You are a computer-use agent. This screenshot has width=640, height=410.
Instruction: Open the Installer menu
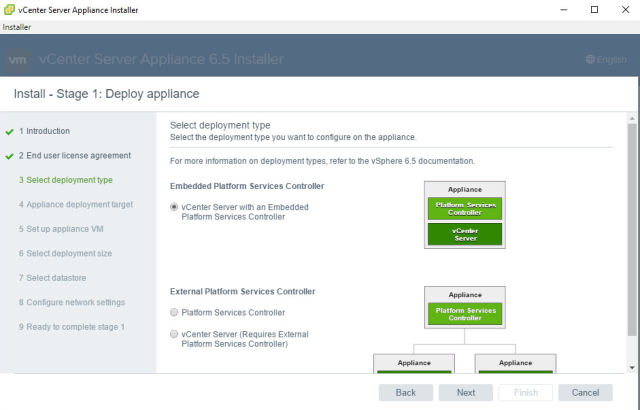pyautogui.click(x=17, y=27)
